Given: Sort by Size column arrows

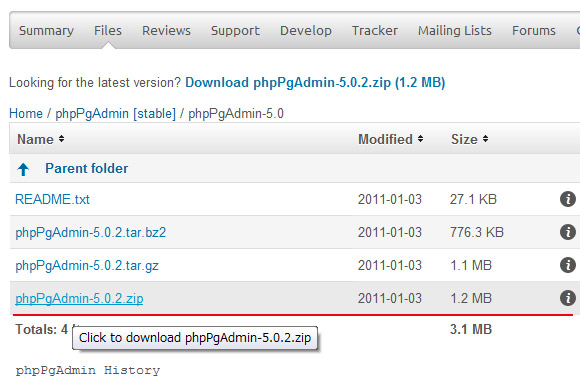Looking at the screenshot, I should pos(485,139).
